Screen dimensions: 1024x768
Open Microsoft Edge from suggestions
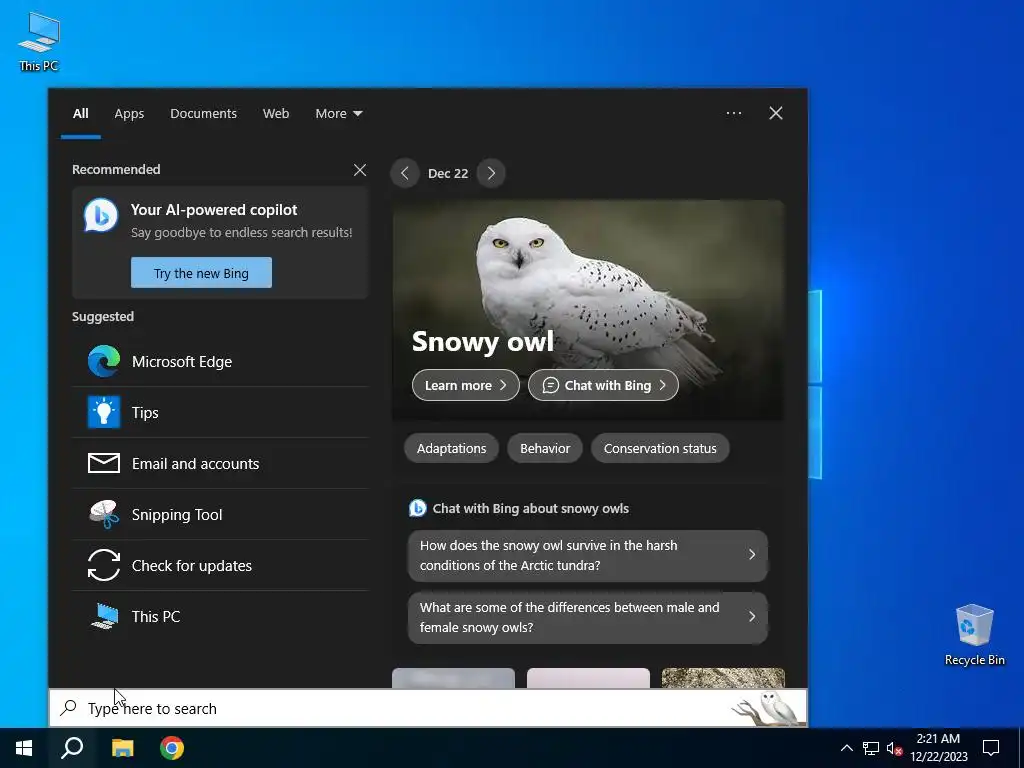(220, 361)
